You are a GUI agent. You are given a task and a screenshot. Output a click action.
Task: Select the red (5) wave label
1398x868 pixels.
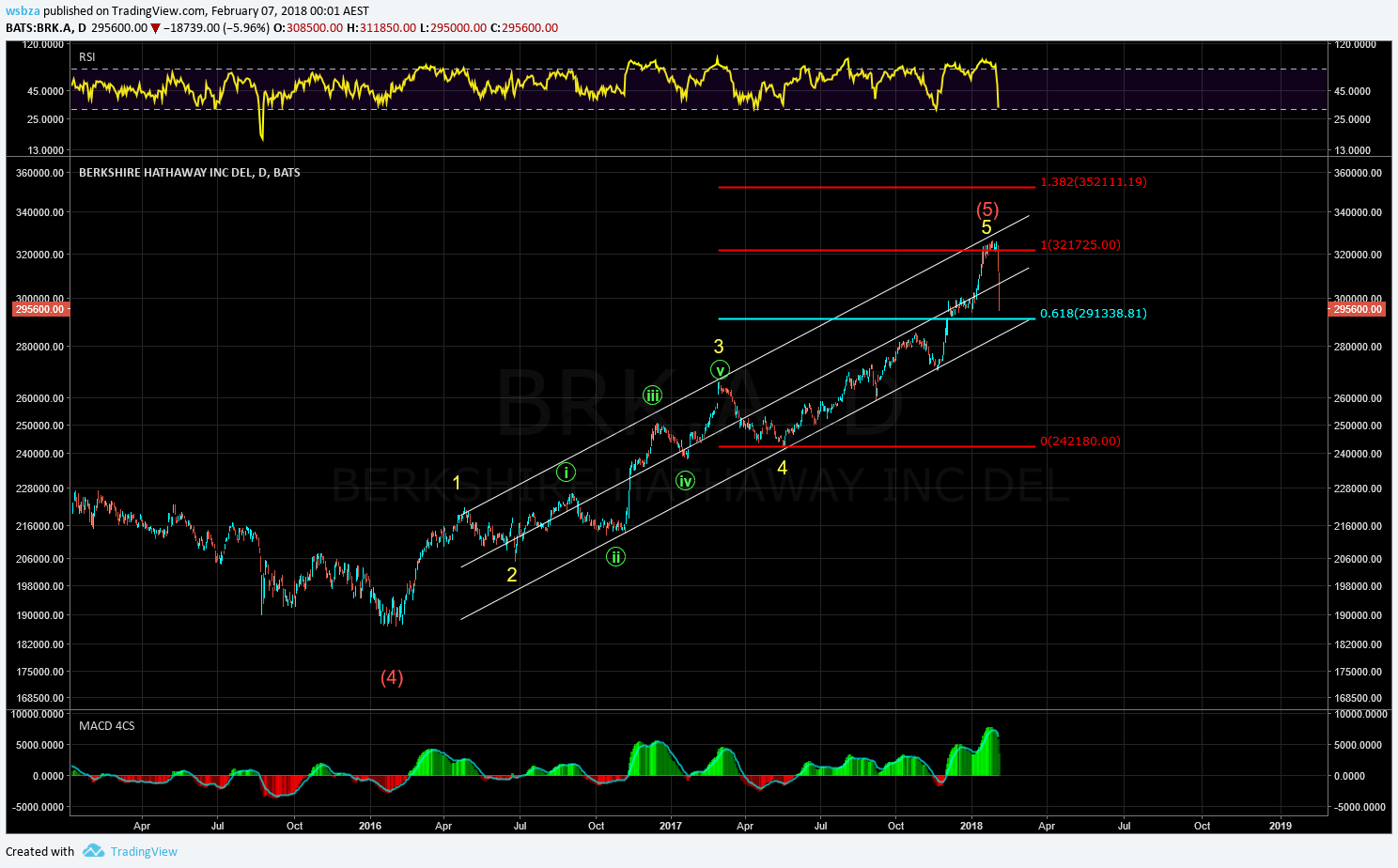pyautogui.click(x=986, y=209)
